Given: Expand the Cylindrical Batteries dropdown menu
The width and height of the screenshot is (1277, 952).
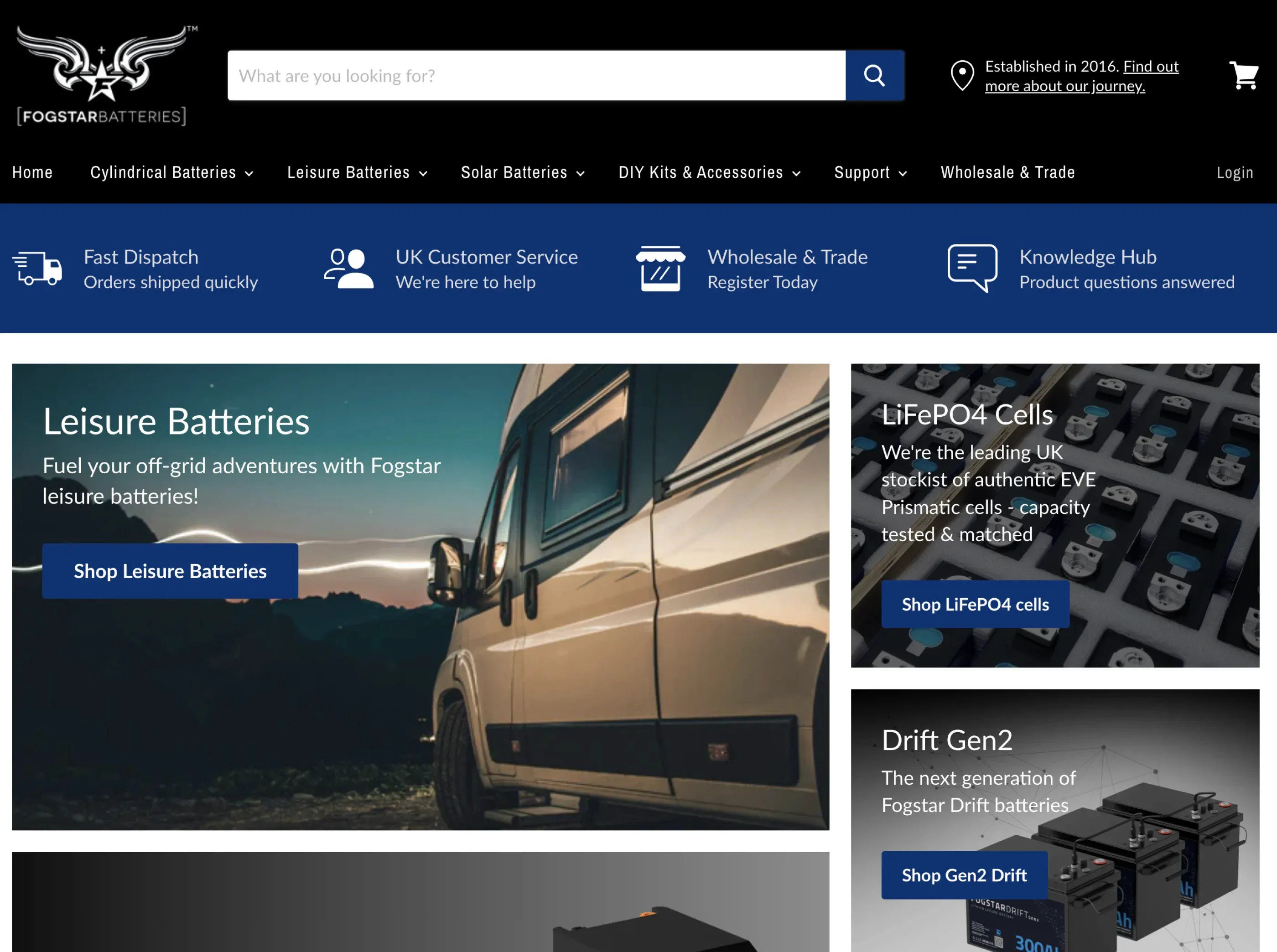Looking at the screenshot, I should pyautogui.click(x=172, y=172).
